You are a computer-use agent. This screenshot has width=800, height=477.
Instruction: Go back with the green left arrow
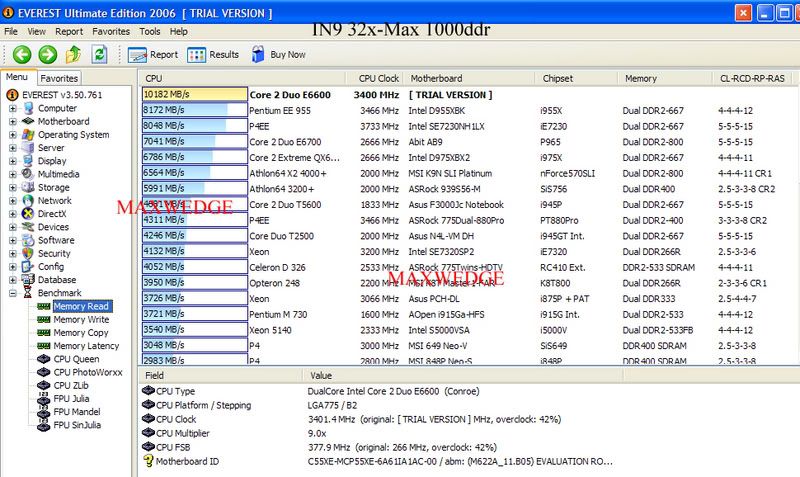[x=22, y=55]
